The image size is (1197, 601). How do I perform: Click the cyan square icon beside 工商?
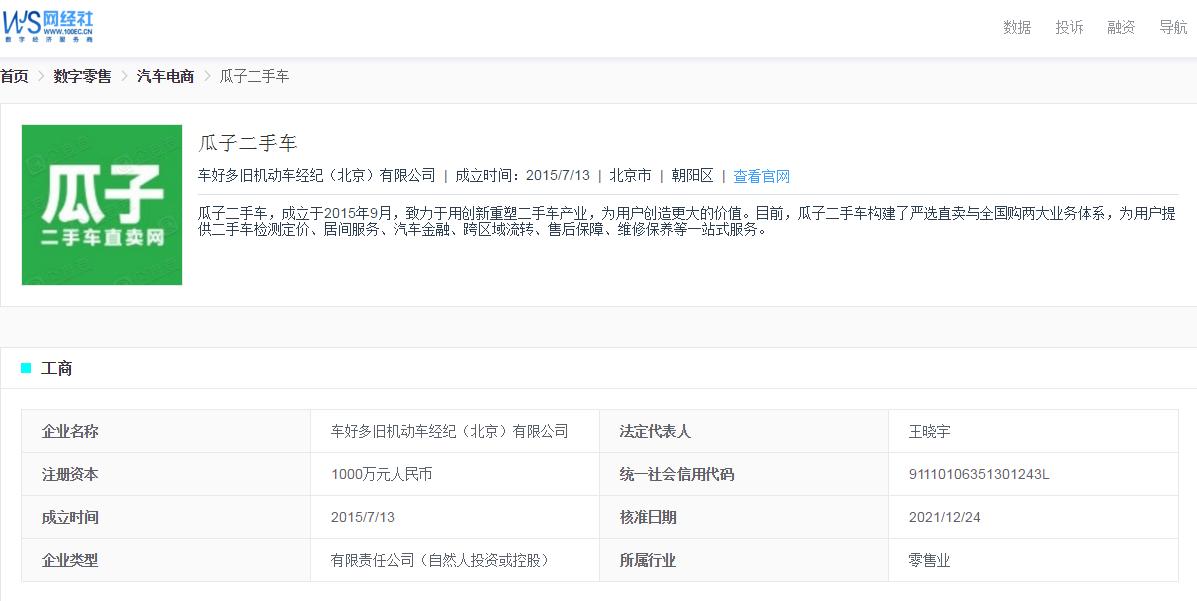(26, 368)
